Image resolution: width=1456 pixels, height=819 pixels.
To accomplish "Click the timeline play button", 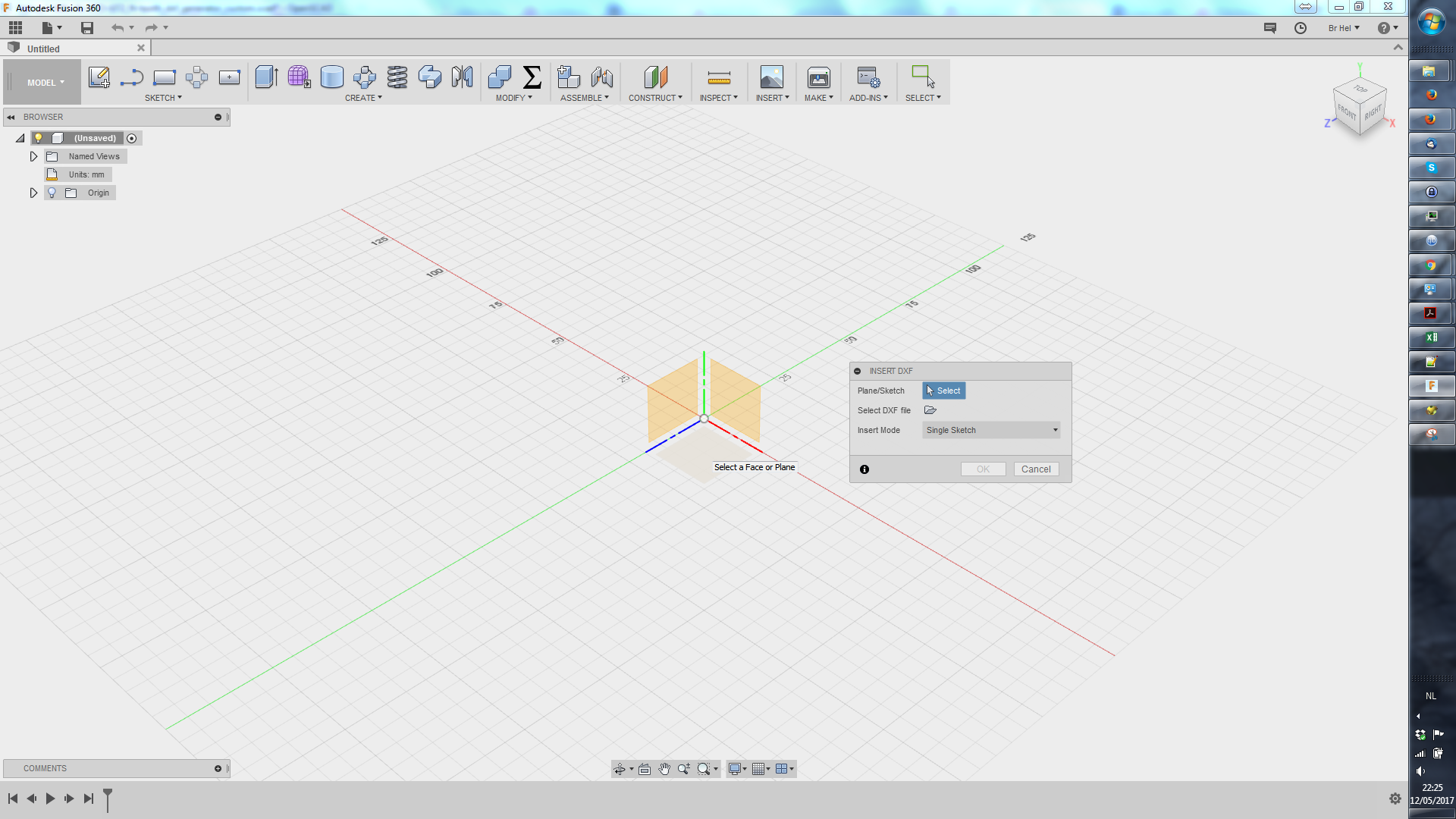I will pyautogui.click(x=50, y=799).
